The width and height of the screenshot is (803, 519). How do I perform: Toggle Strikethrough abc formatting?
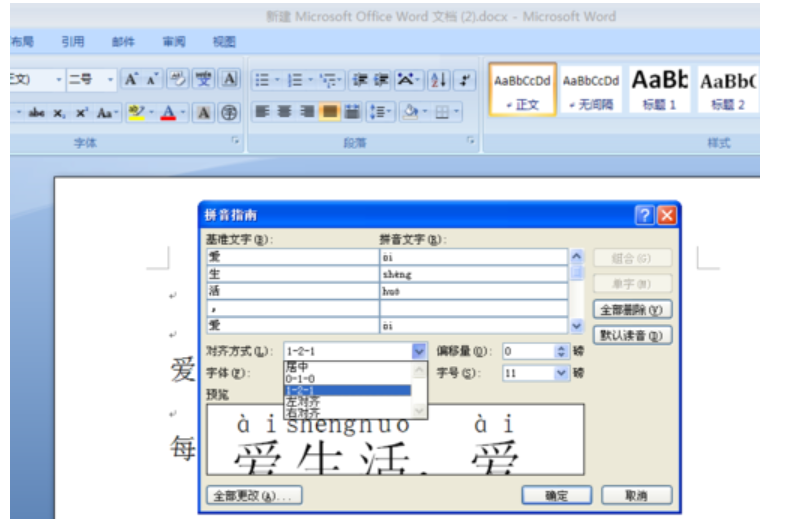[x=36, y=112]
